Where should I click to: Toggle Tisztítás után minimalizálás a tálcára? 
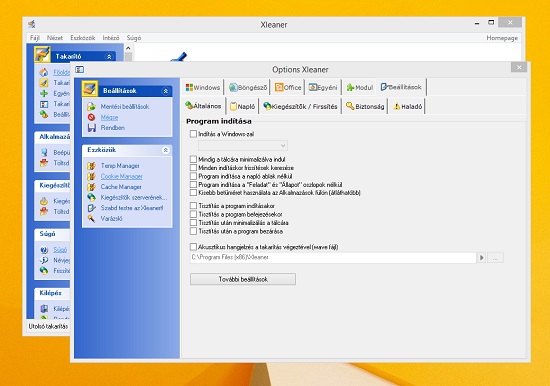click(193, 223)
